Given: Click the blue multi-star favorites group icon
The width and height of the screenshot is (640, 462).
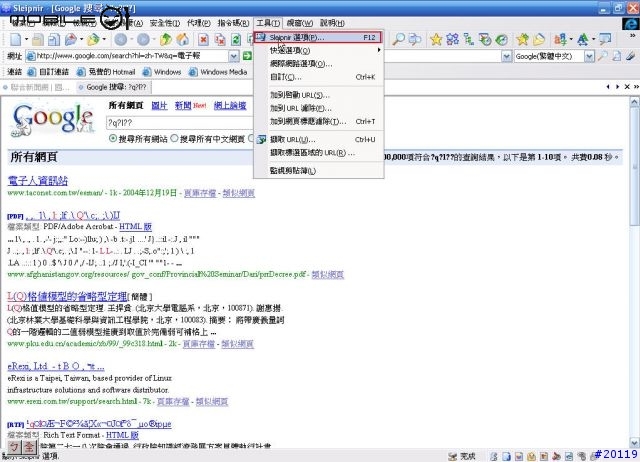Looking at the screenshot, I should tap(452, 39).
